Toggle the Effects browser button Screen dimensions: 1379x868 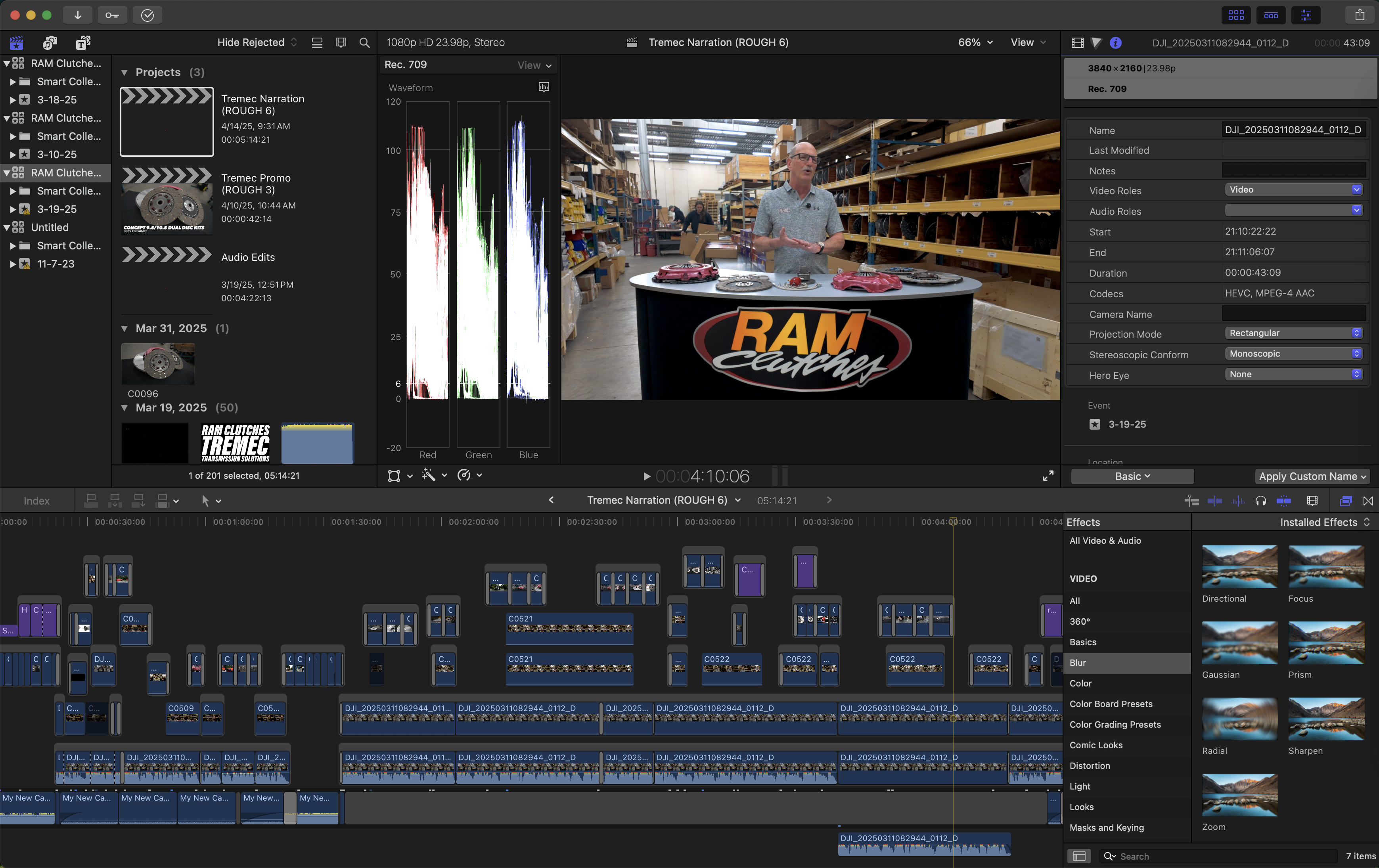pos(1345,501)
